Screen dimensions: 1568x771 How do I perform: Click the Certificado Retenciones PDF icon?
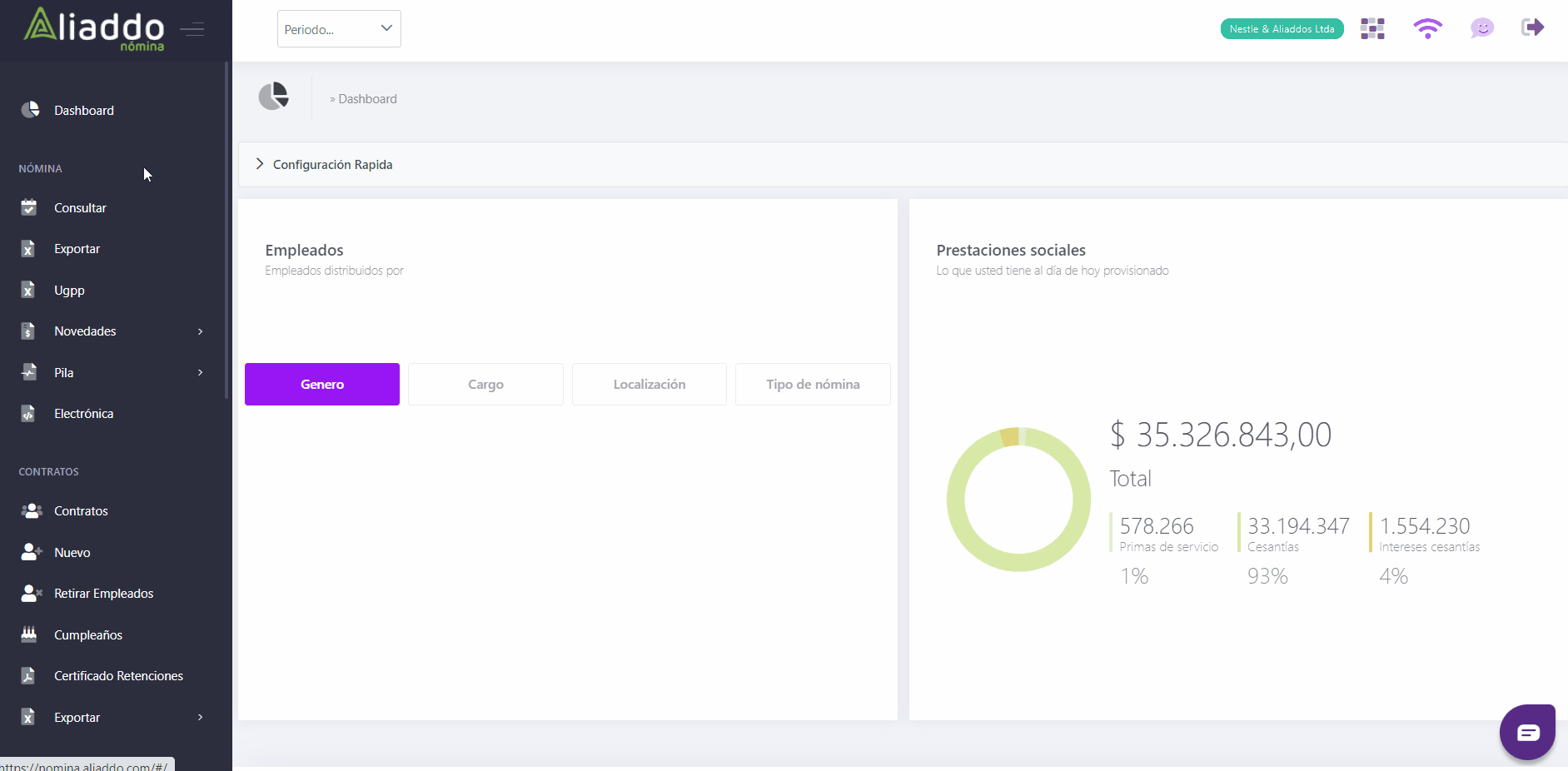pos(28,675)
